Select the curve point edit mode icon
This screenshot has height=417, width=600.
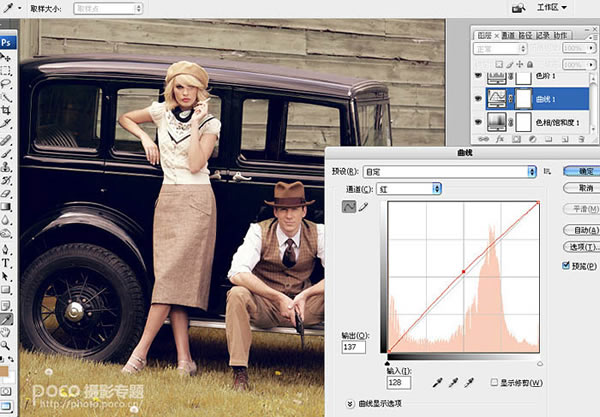pyautogui.click(x=351, y=207)
